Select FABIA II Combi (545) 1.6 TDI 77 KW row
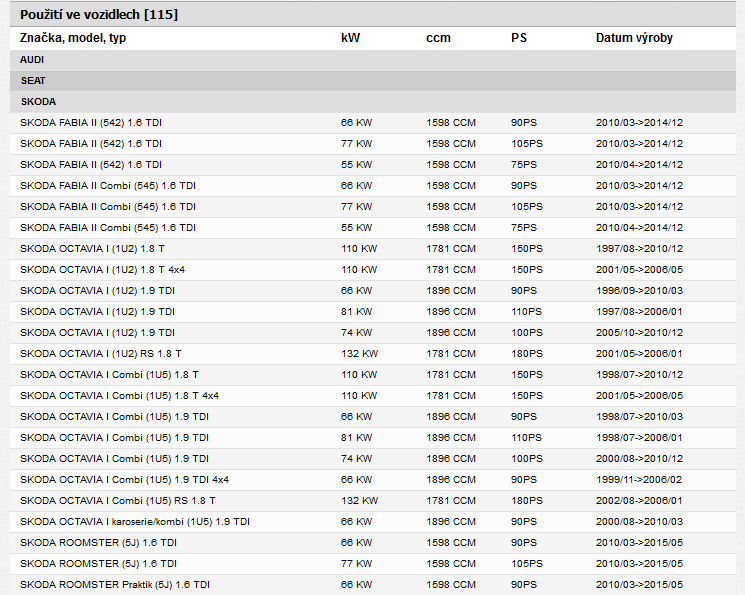The height and width of the screenshot is (595, 745). 372,207
